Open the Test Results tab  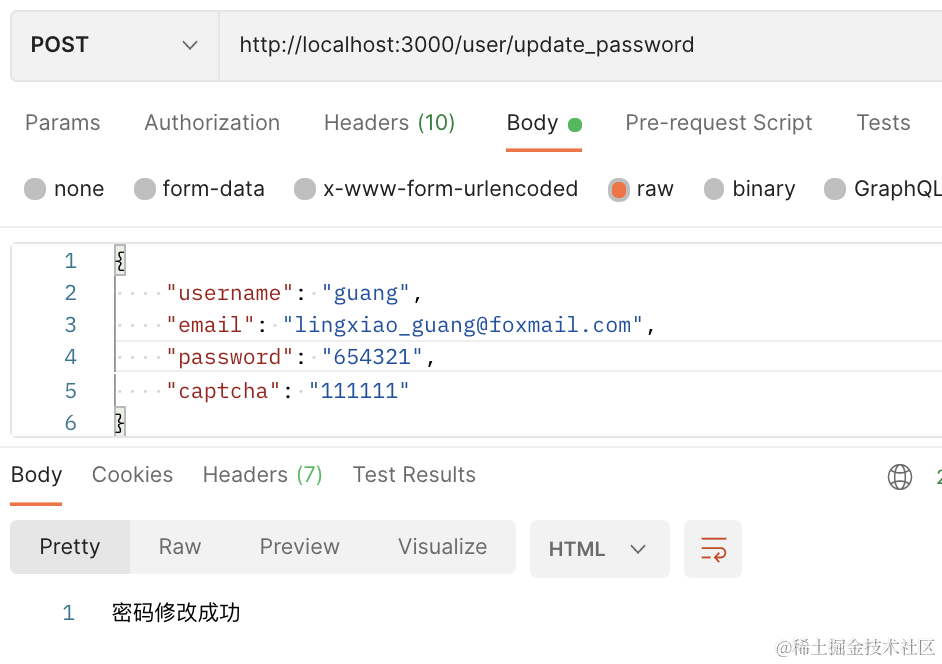pyautogui.click(x=414, y=475)
